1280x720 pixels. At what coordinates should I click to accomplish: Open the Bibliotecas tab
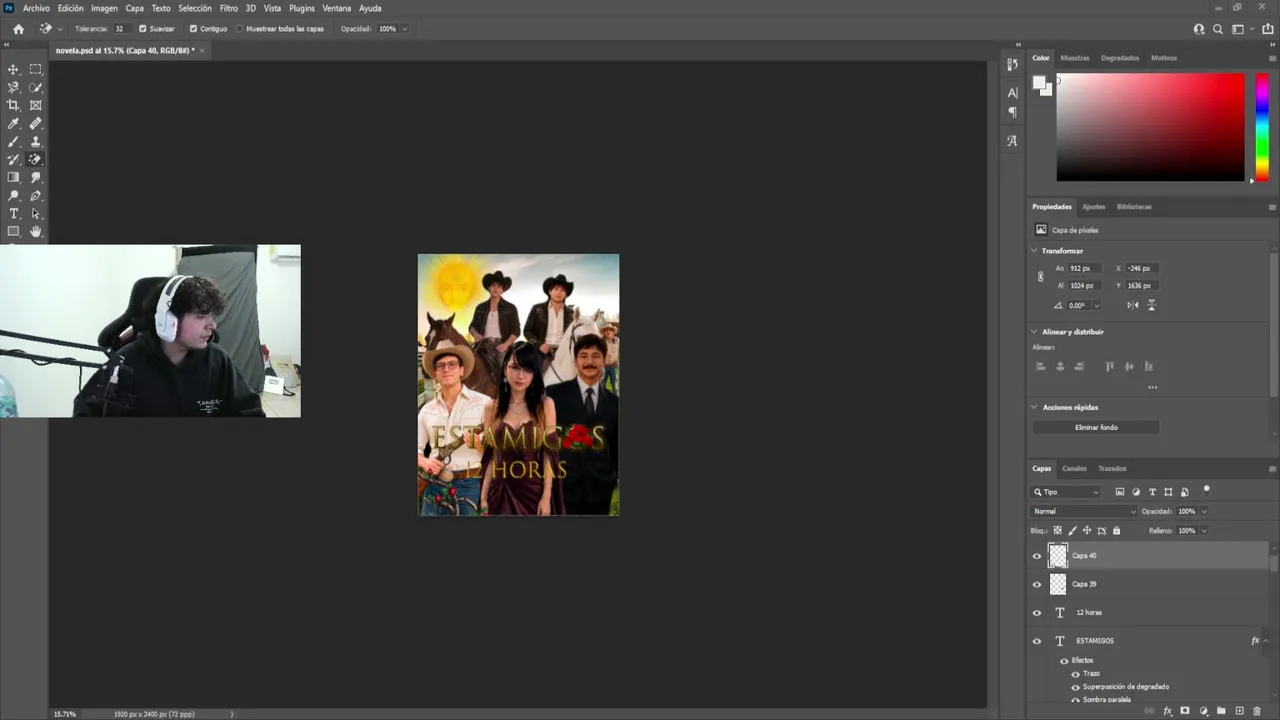(x=1134, y=207)
